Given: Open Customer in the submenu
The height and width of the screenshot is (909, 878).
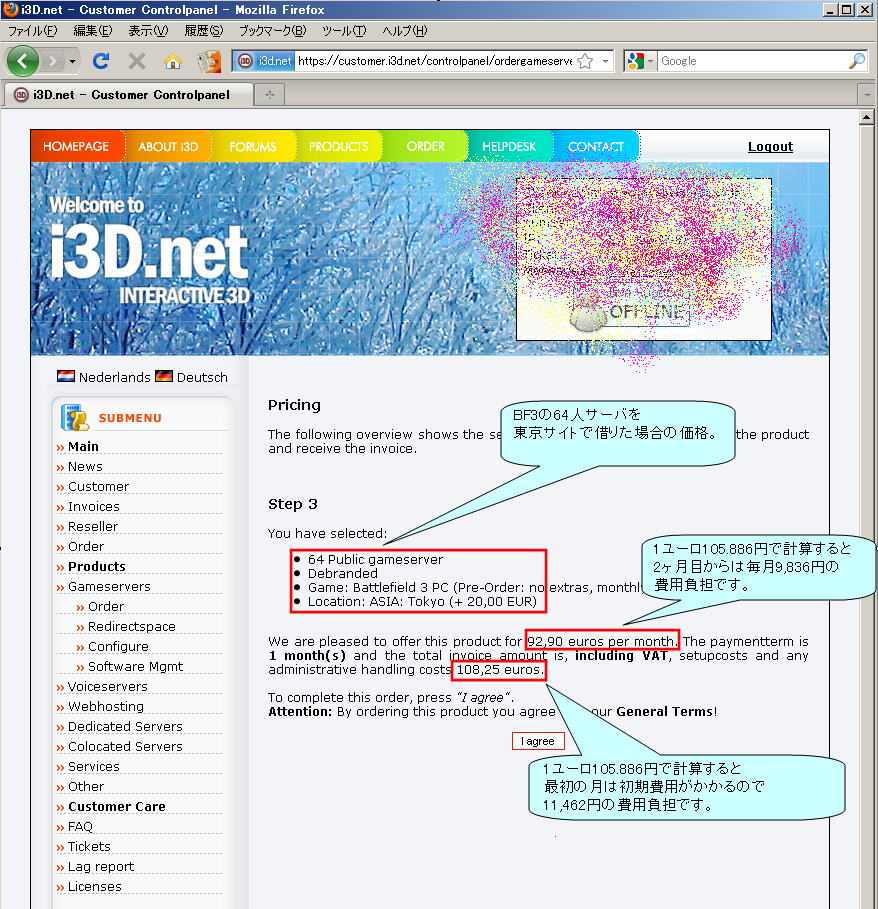Looking at the screenshot, I should pos(98,486).
